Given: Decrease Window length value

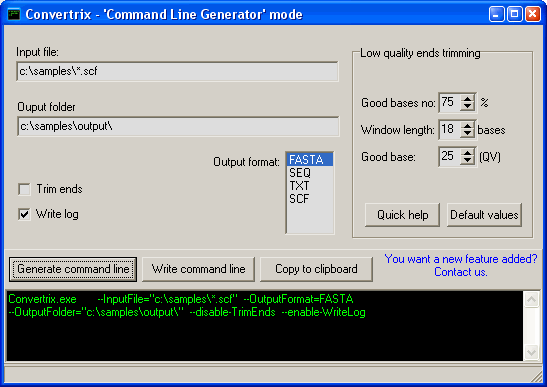Looking at the screenshot, I should coord(467,133).
